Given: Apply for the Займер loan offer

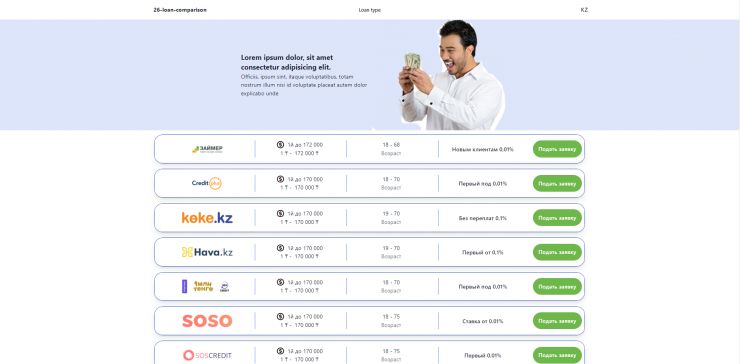Looking at the screenshot, I should pyautogui.click(x=557, y=149).
